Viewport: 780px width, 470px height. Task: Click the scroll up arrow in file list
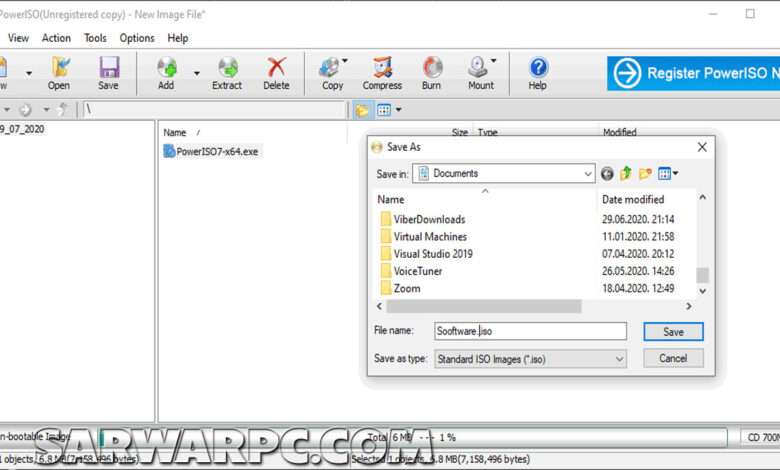point(702,197)
